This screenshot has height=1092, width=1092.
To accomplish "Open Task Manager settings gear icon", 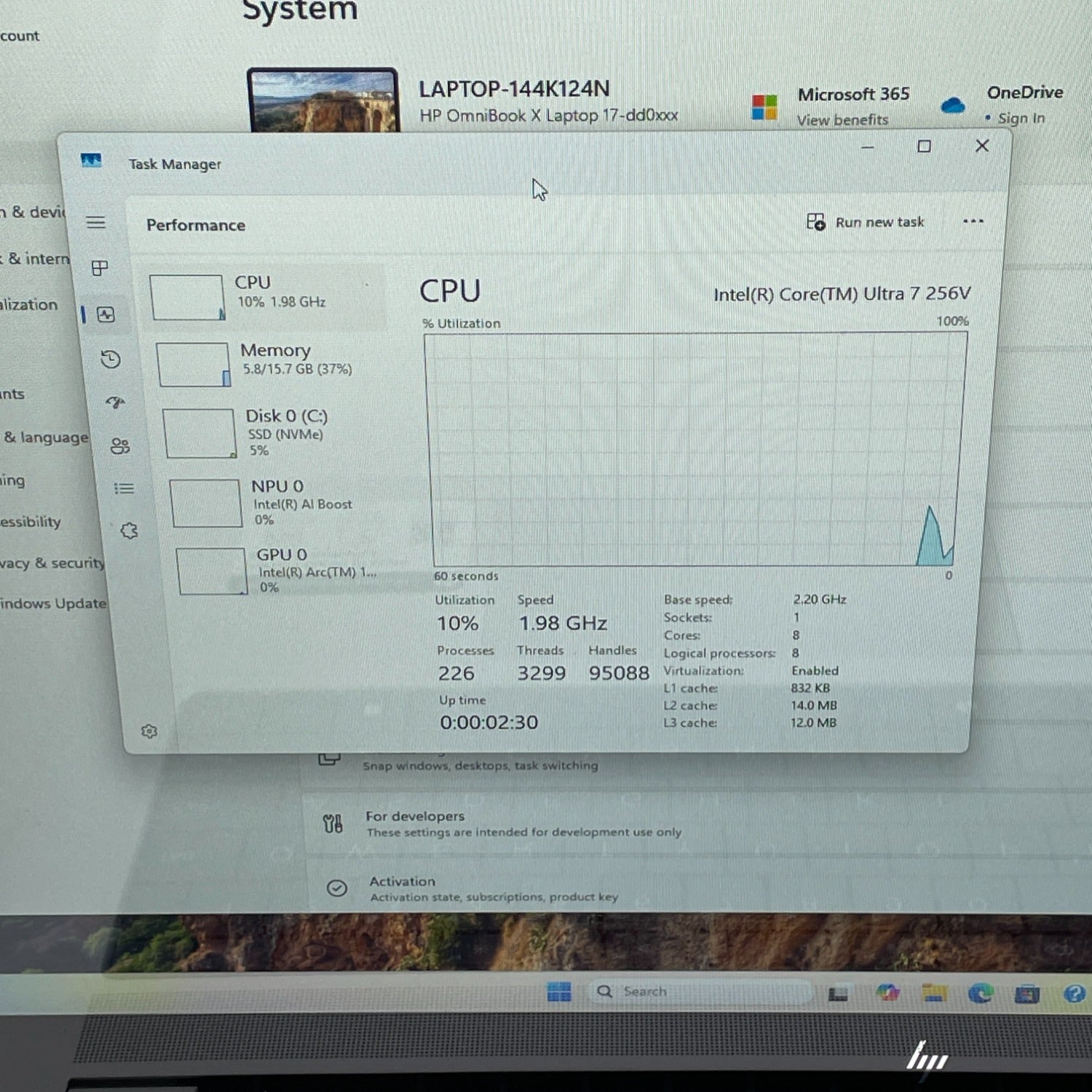I will pyautogui.click(x=149, y=732).
